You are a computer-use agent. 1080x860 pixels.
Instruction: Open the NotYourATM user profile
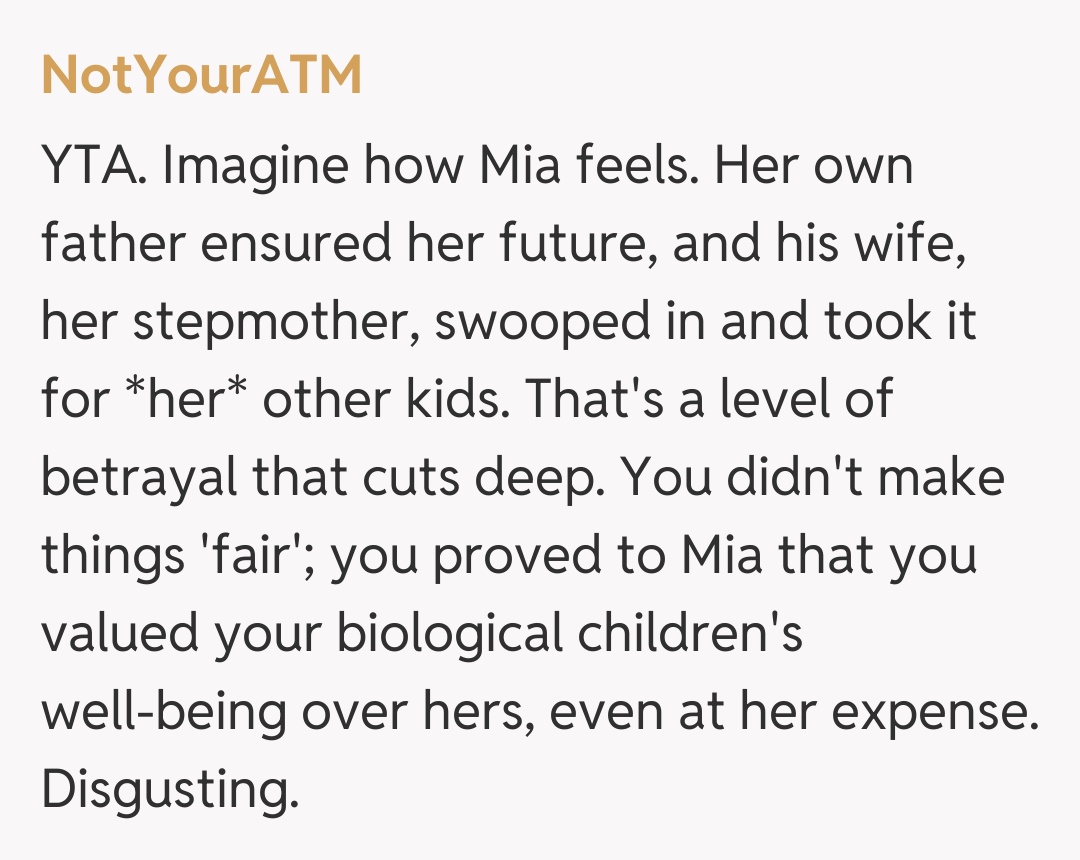[x=201, y=76]
